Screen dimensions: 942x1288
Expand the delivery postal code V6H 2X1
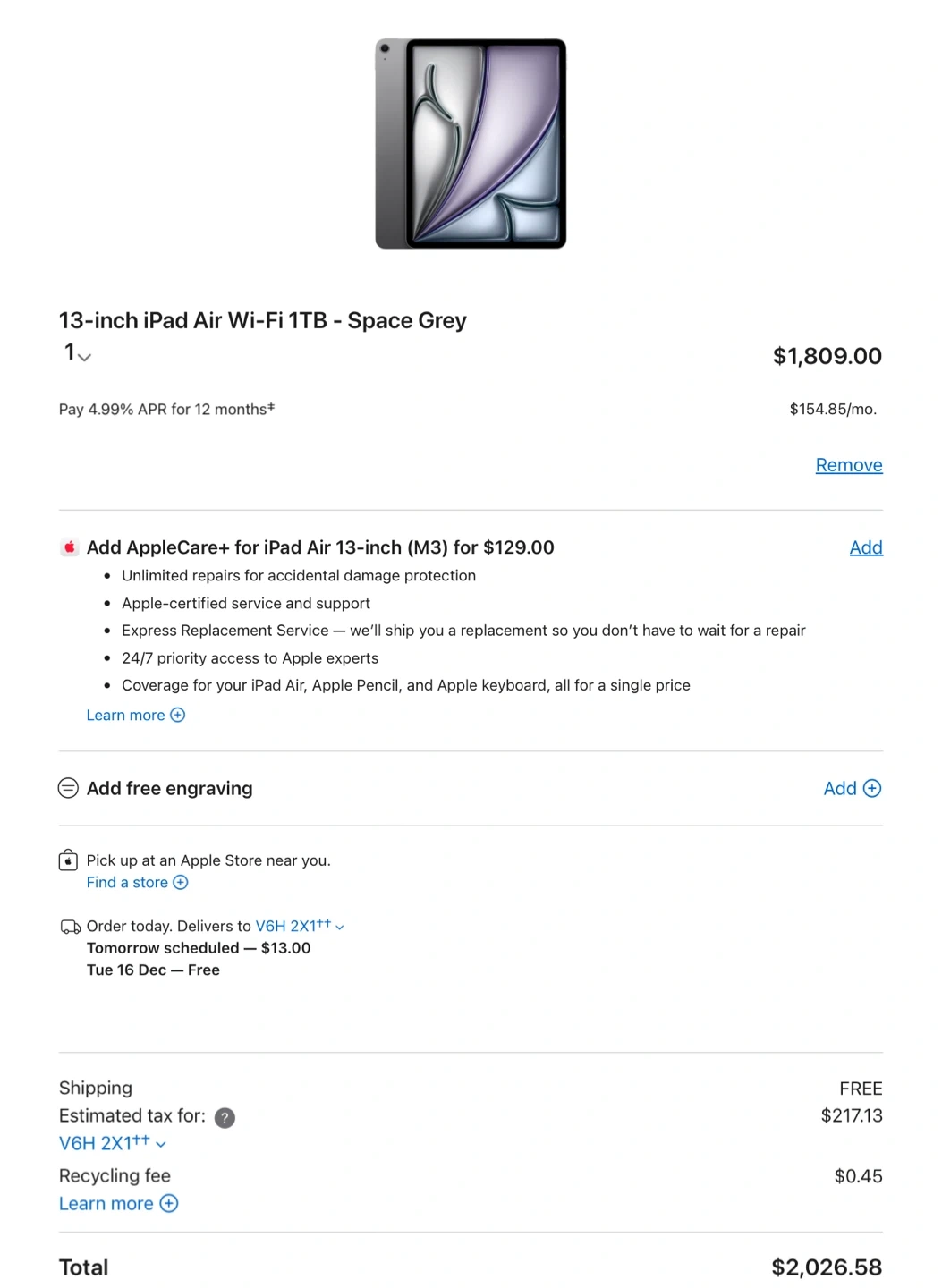300,926
